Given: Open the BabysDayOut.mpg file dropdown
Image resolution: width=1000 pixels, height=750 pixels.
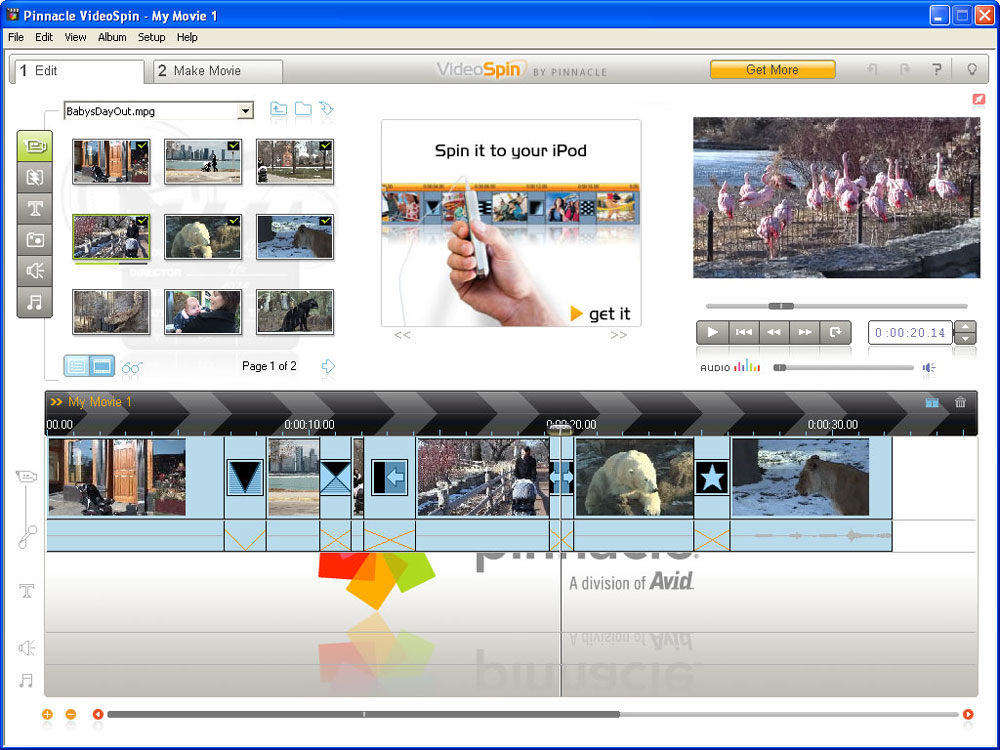Looking at the screenshot, I should pos(246,111).
